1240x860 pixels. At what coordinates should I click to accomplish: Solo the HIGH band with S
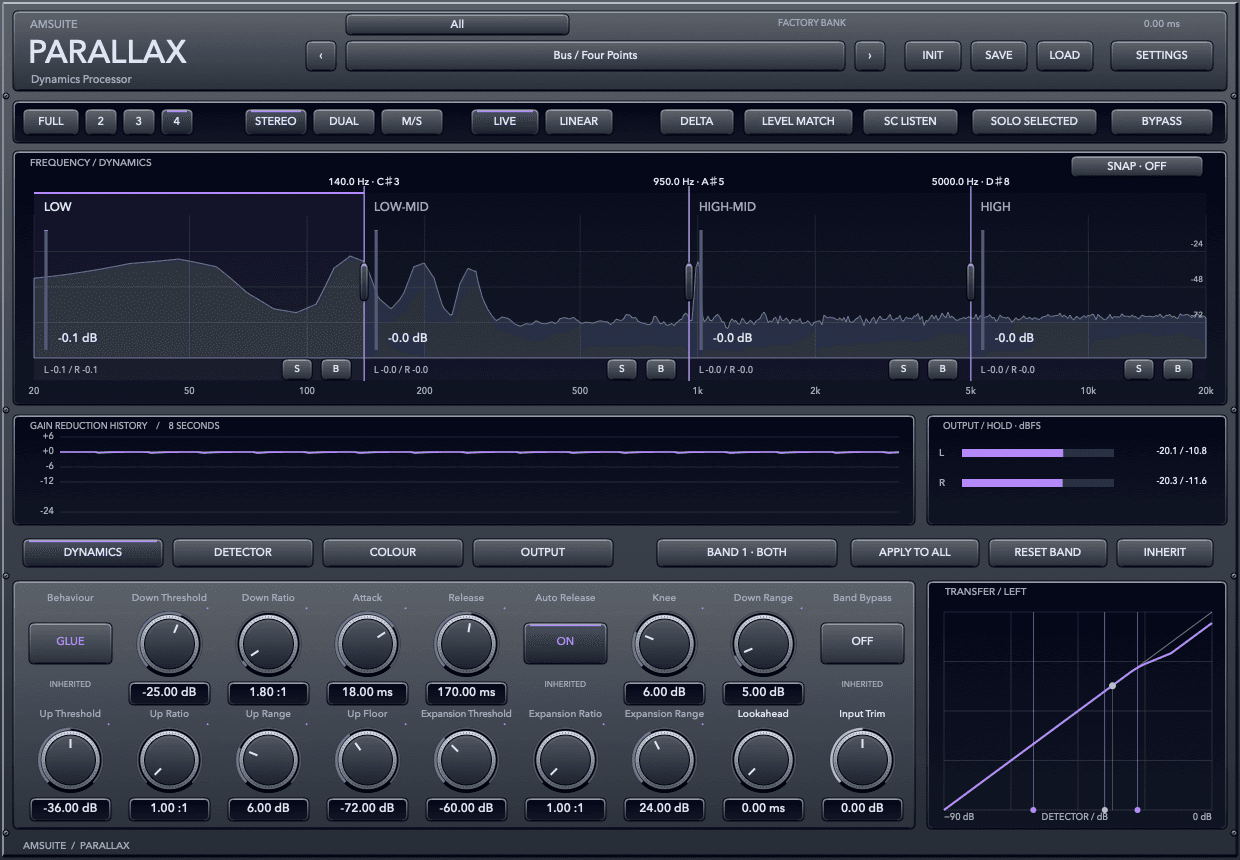[1139, 369]
